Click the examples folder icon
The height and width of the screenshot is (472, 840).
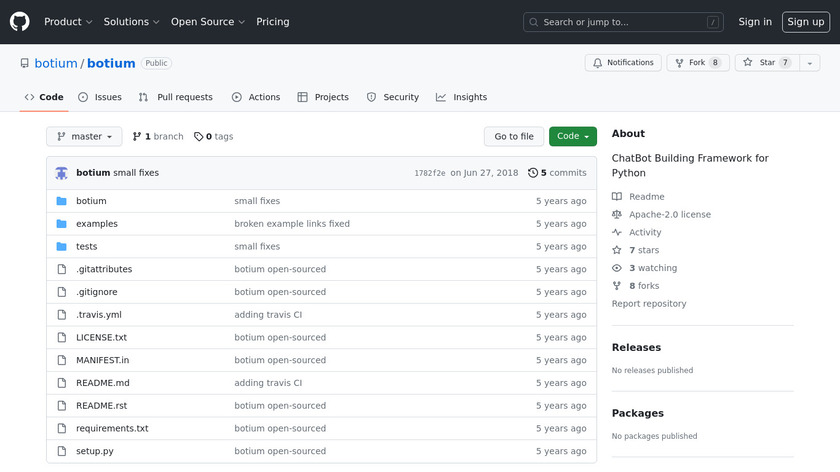(62, 224)
